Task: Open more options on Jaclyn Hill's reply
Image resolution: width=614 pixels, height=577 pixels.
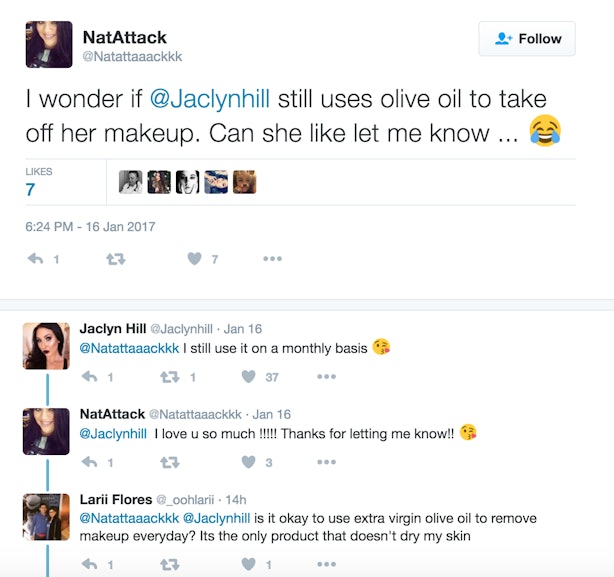Action: (327, 377)
